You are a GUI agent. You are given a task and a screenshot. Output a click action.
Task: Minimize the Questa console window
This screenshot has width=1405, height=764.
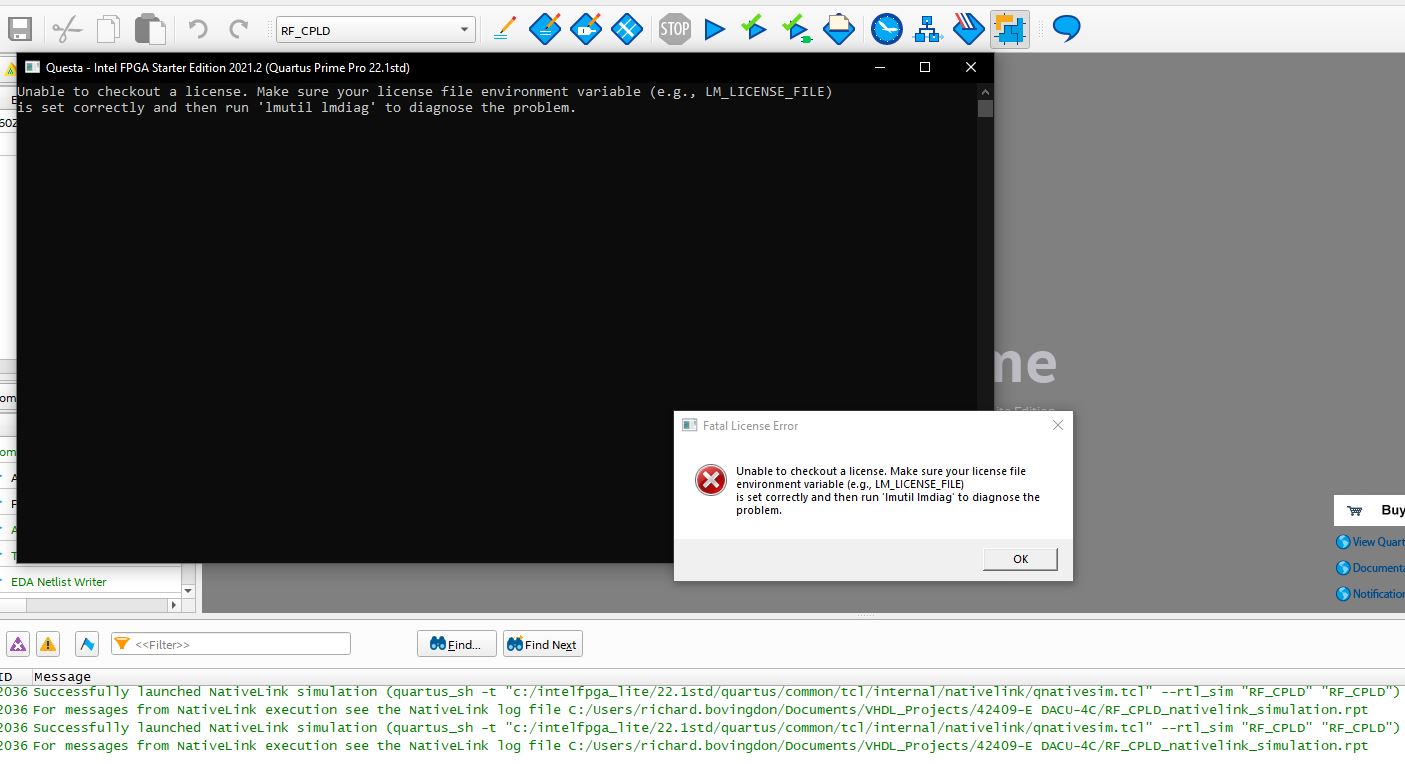(x=879, y=67)
